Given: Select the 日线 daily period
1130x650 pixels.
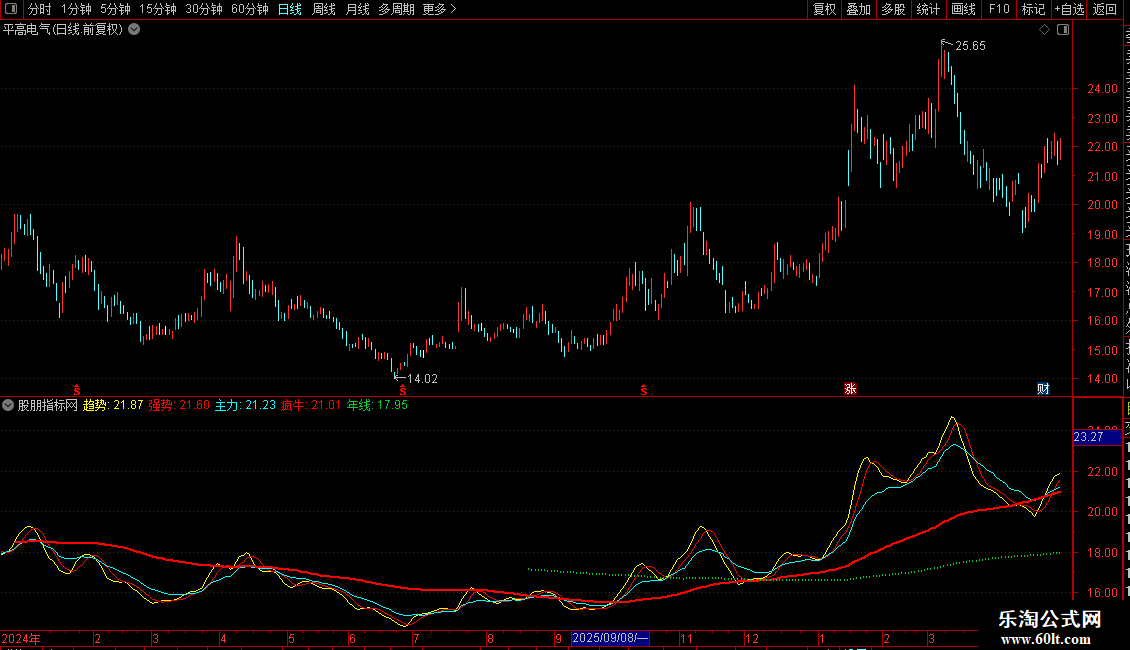Looking at the screenshot, I should coord(290,9).
